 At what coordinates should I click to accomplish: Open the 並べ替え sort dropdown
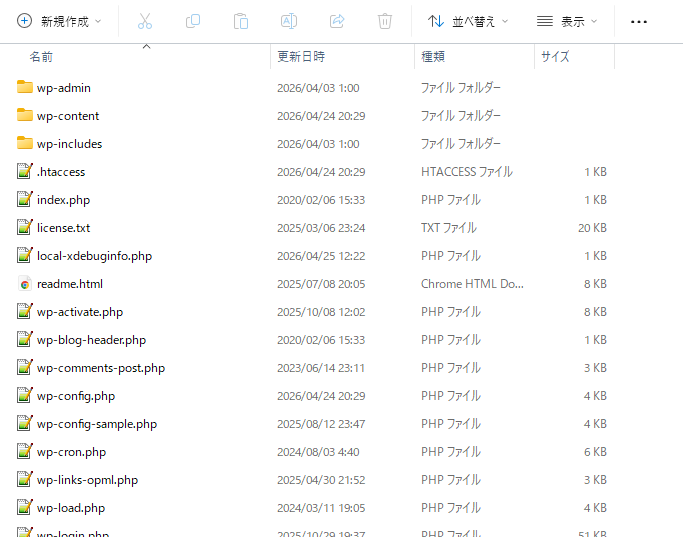pos(467,21)
